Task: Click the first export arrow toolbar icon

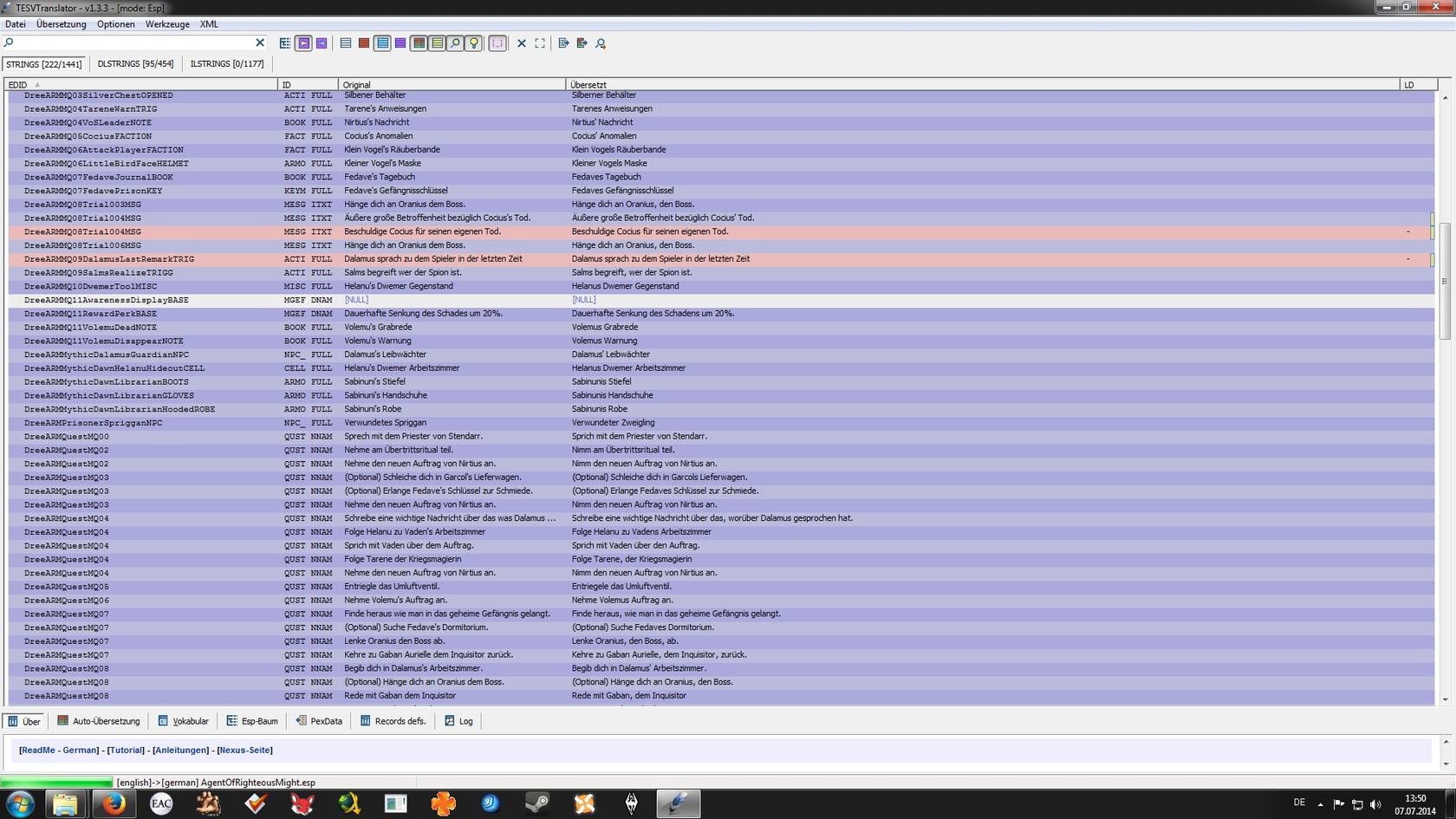Action: pyautogui.click(x=563, y=43)
